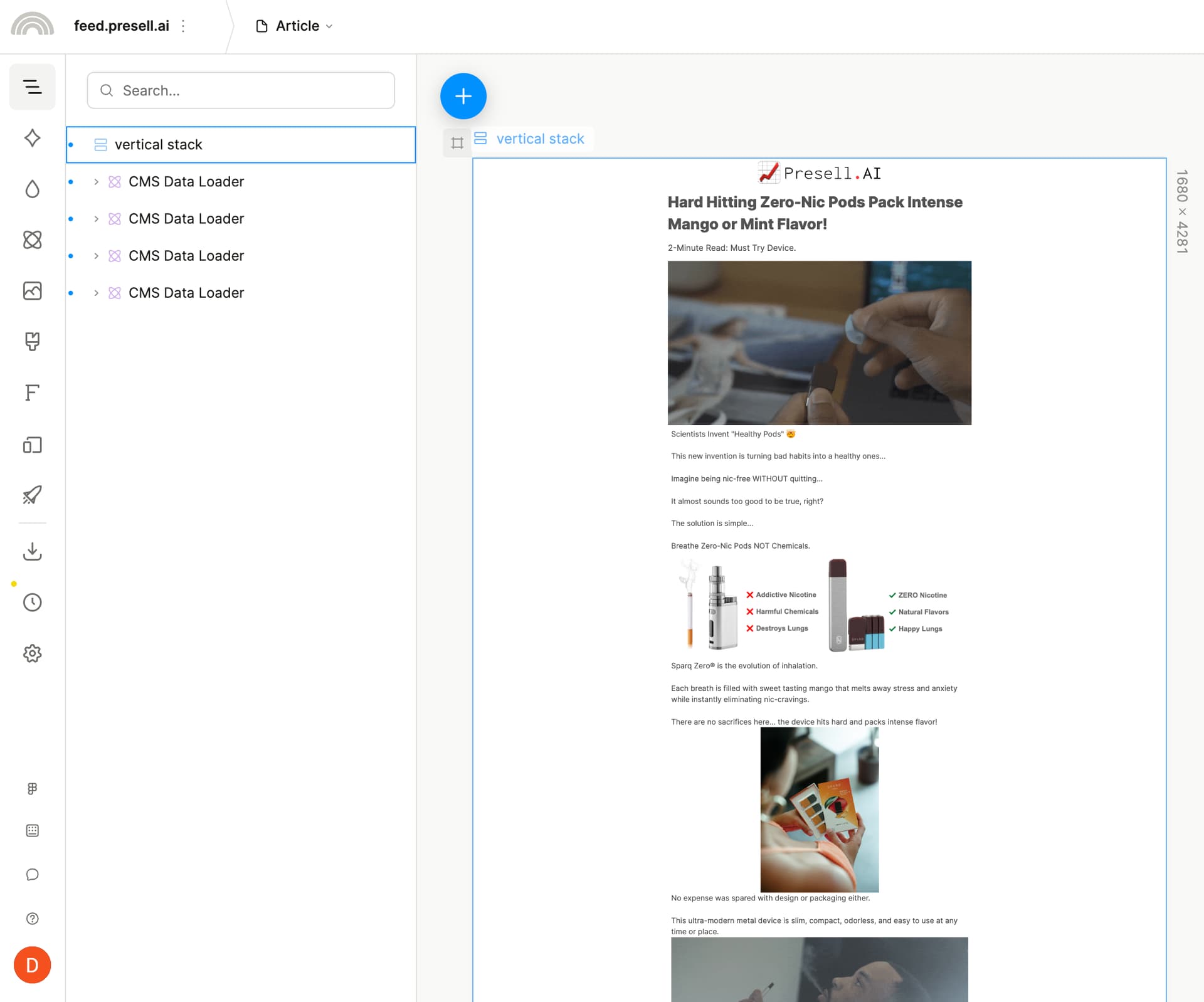Open the components atom icon panel
Image resolution: width=1204 pixels, height=1002 pixels.
(x=32, y=240)
